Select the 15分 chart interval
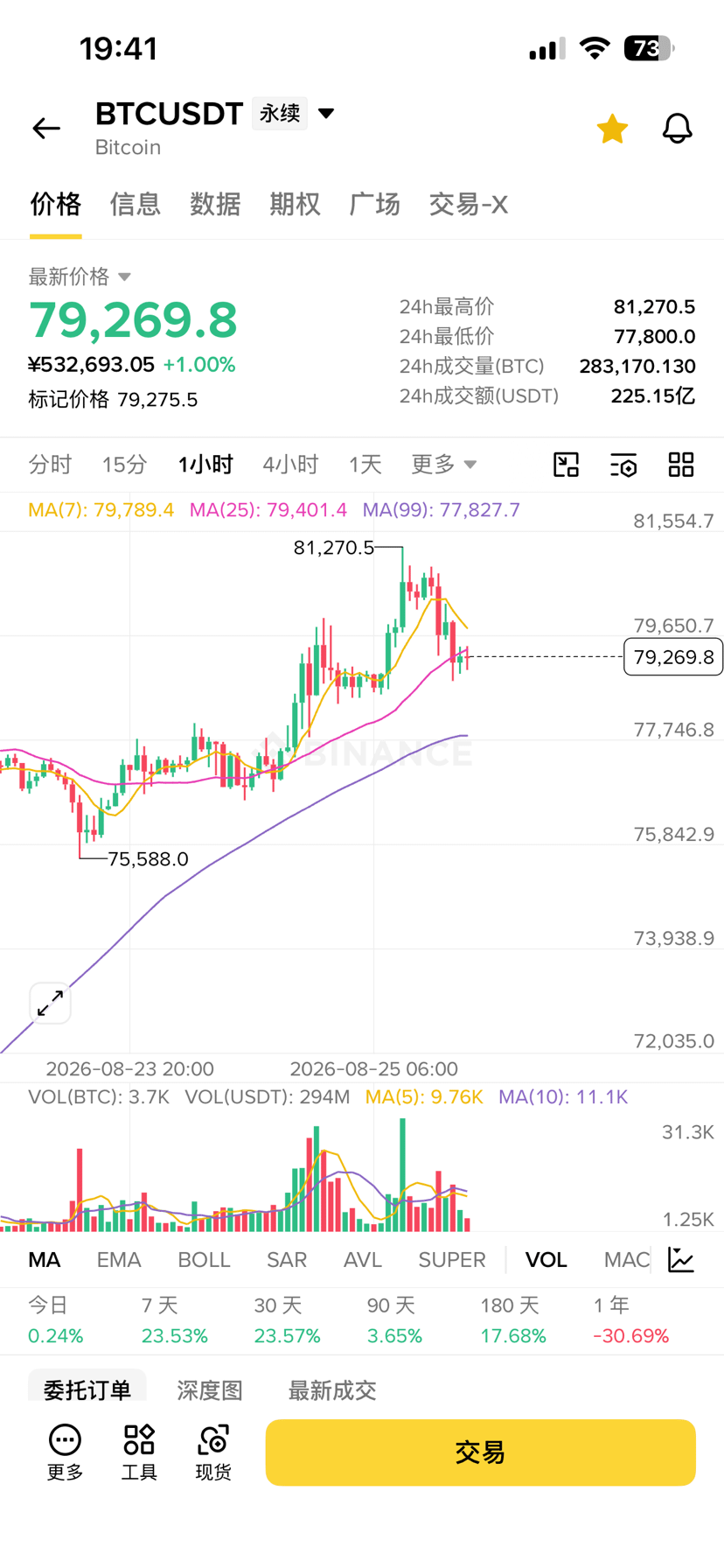The height and width of the screenshot is (1568, 724). pyautogui.click(x=124, y=464)
